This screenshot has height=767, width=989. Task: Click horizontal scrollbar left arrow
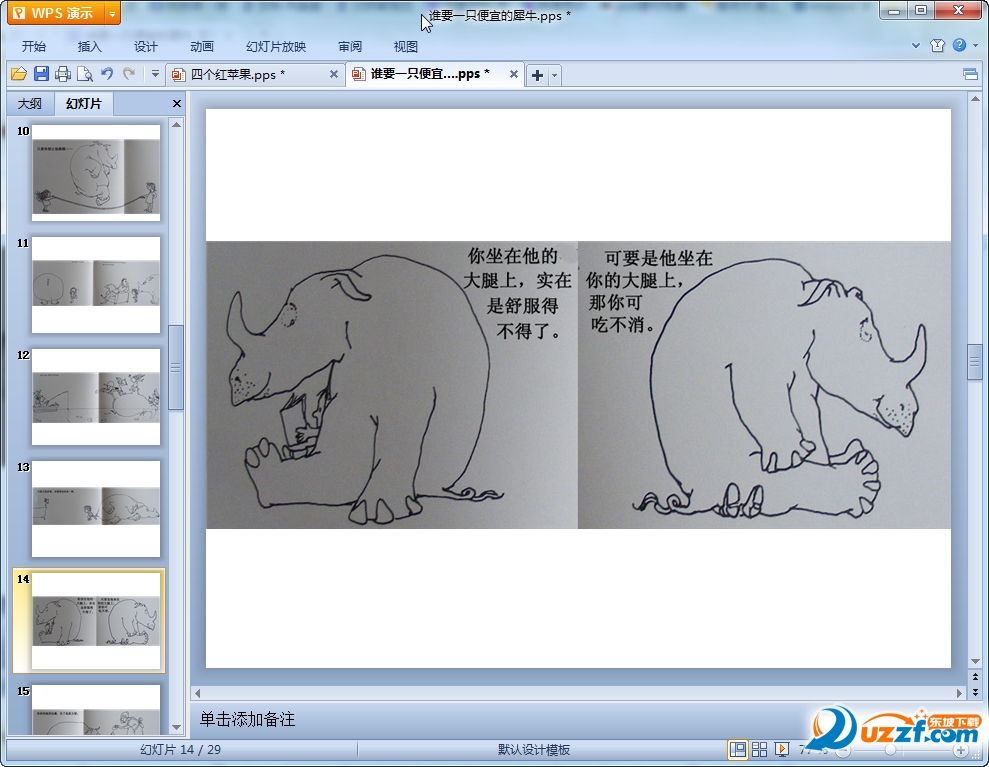[197, 693]
